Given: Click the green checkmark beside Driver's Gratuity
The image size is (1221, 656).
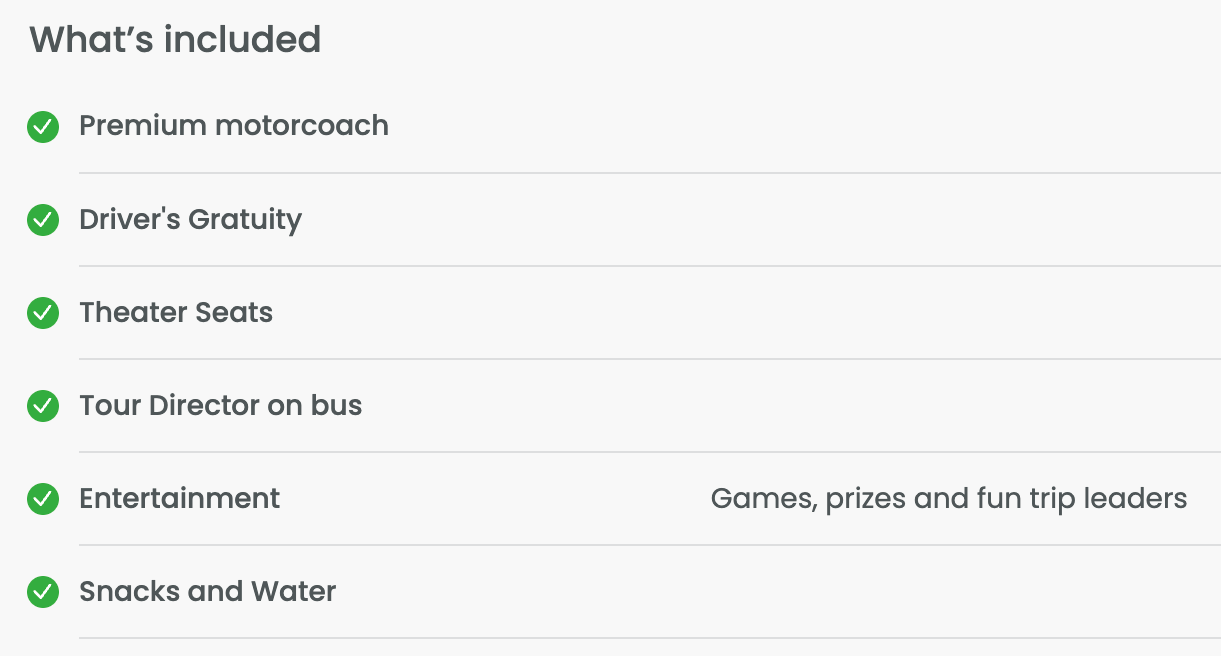Looking at the screenshot, I should tap(43, 220).
